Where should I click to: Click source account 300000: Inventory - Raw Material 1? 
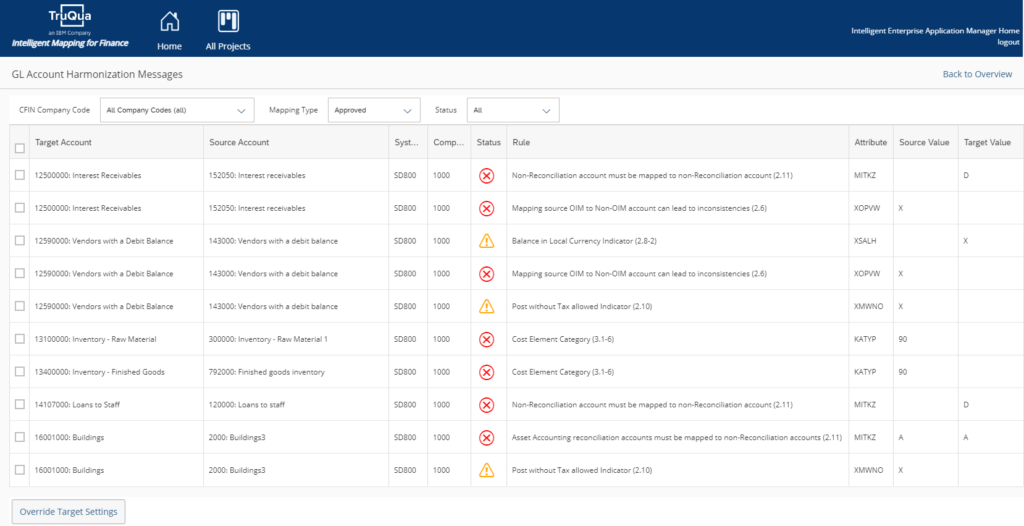(x=268, y=339)
